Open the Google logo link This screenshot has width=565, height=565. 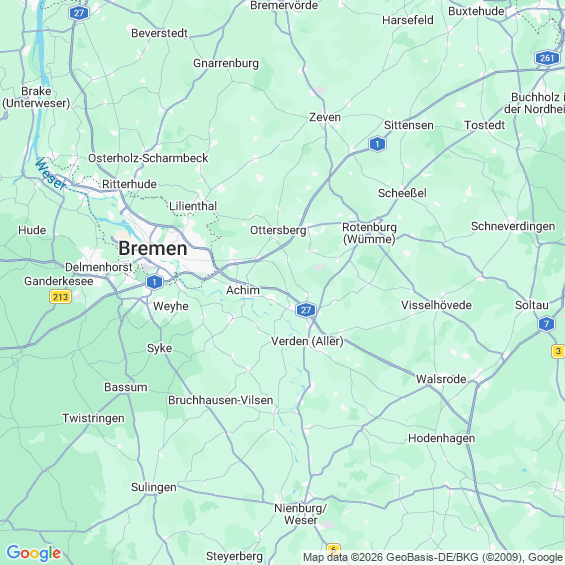coord(34,552)
